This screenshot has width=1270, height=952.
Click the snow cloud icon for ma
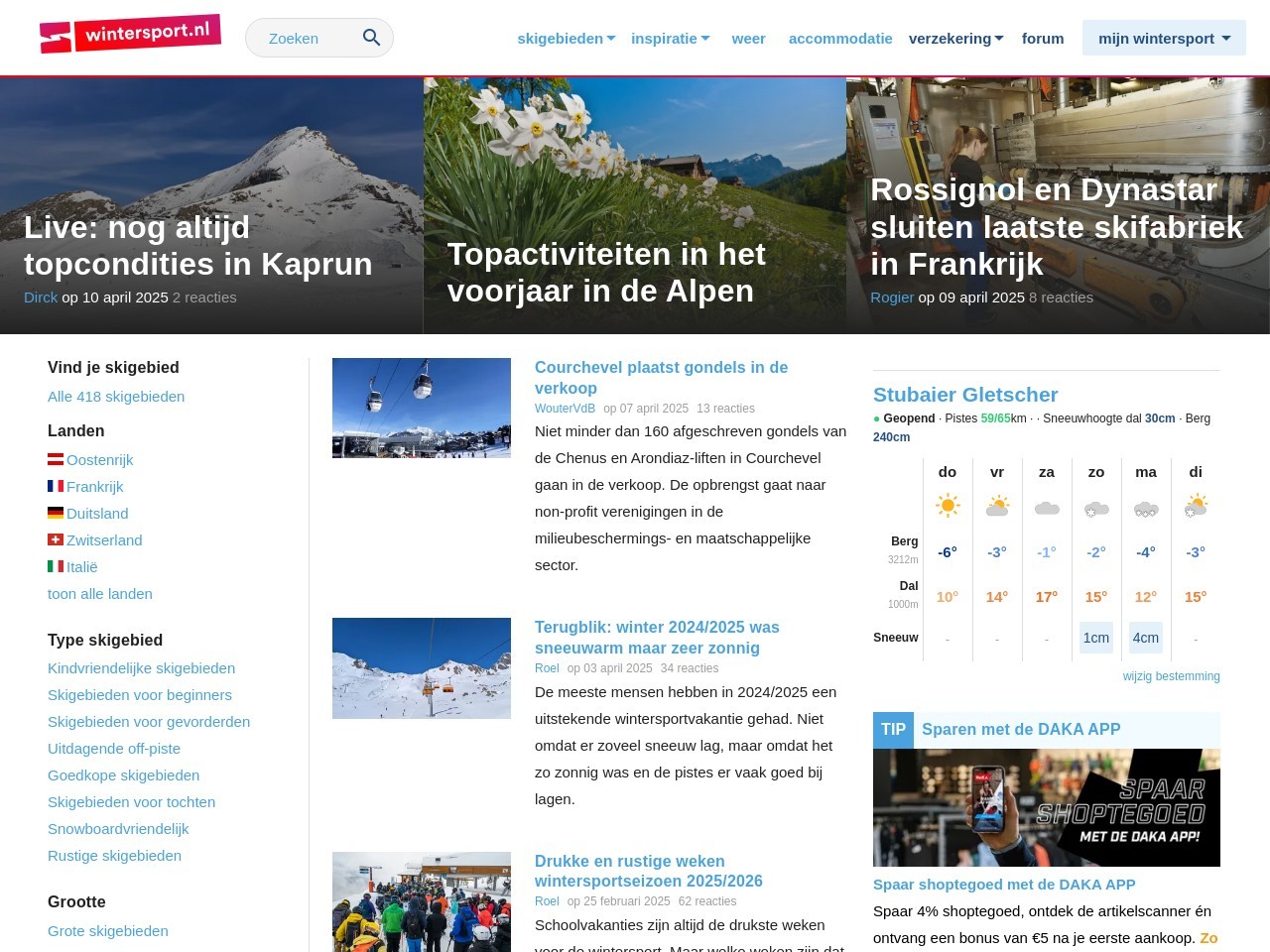click(x=1146, y=509)
